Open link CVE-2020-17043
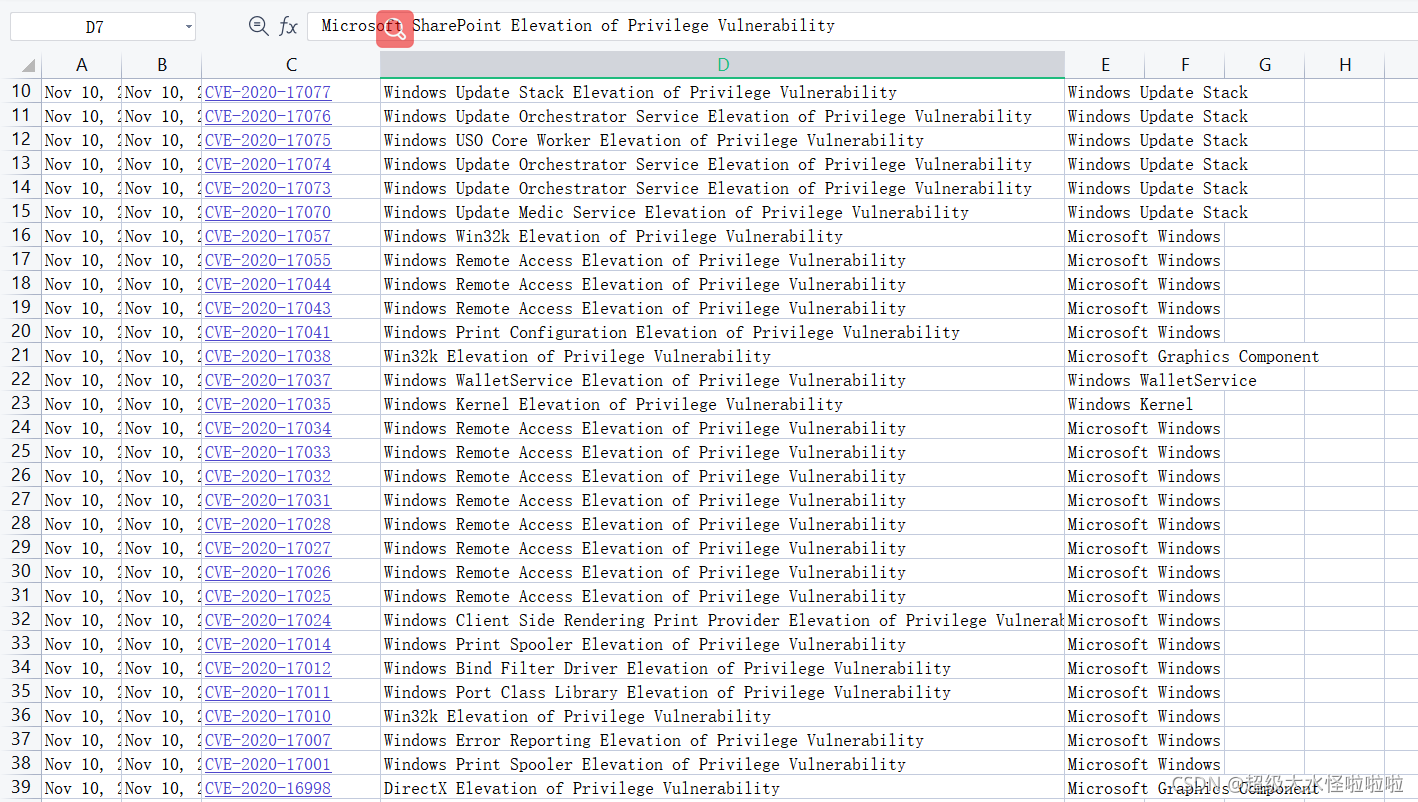The width and height of the screenshot is (1418, 802). pyautogui.click(x=268, y=308)
